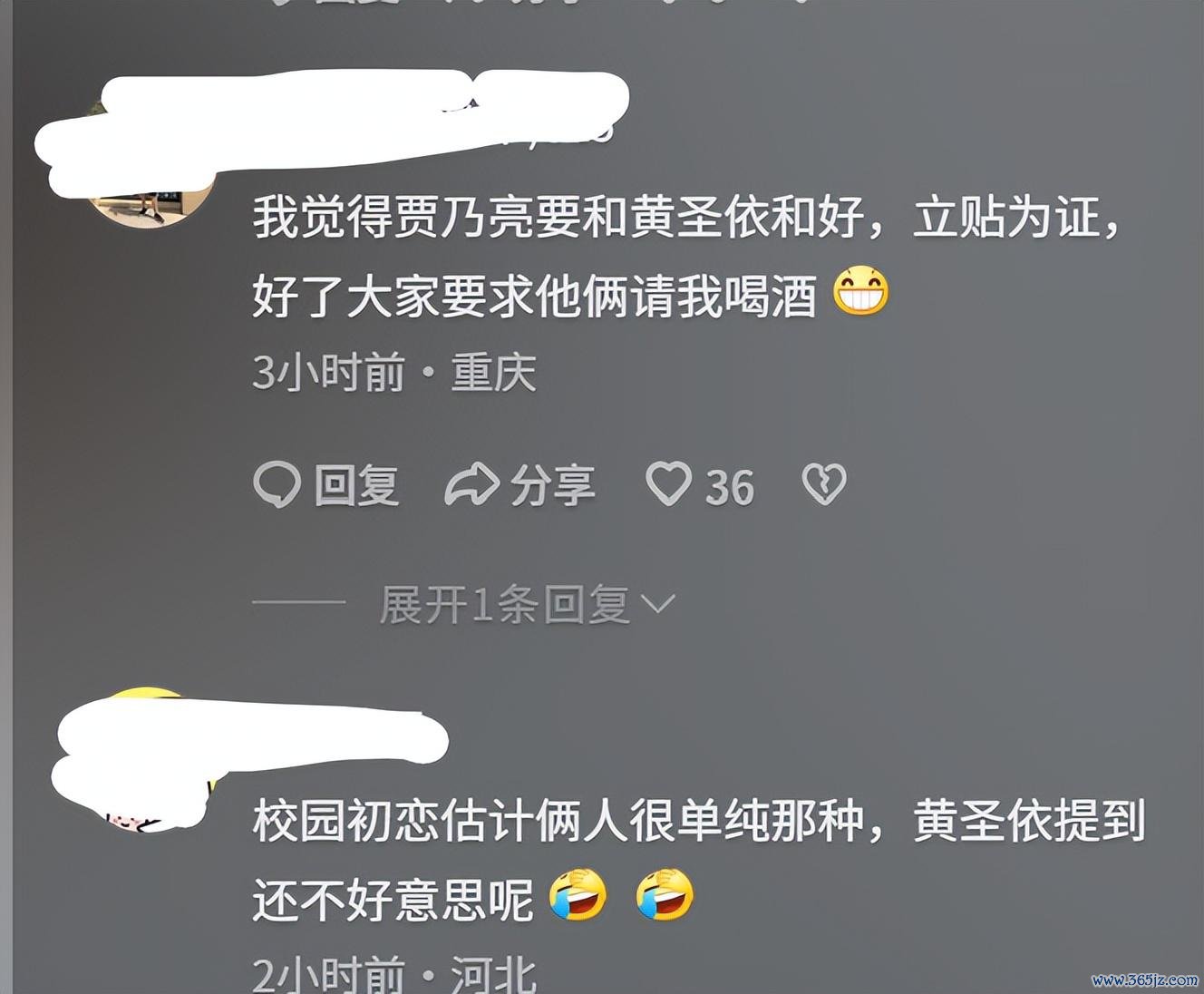Click the second laughing-crying emoji
Screen dimensions: 1204x994
click(665, 895)
